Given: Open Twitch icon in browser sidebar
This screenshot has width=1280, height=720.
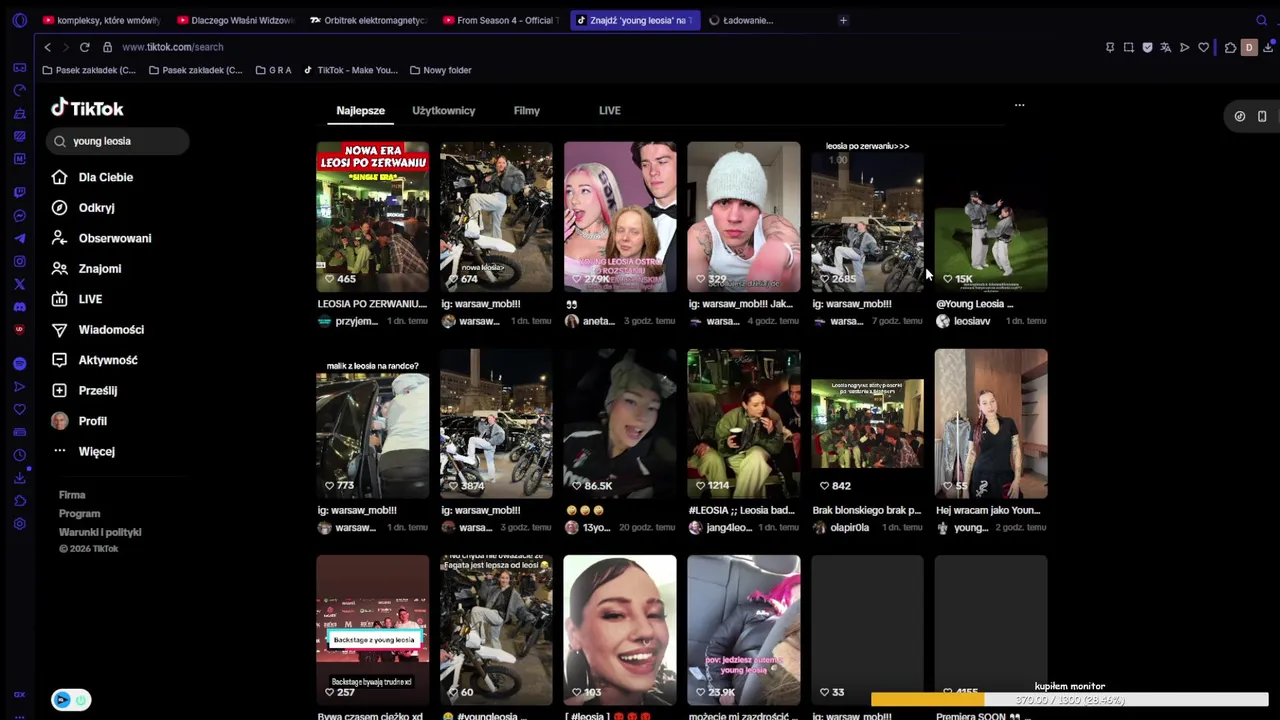Looking at the screenshot, I should pyautogui.click(x=20, y=192).
